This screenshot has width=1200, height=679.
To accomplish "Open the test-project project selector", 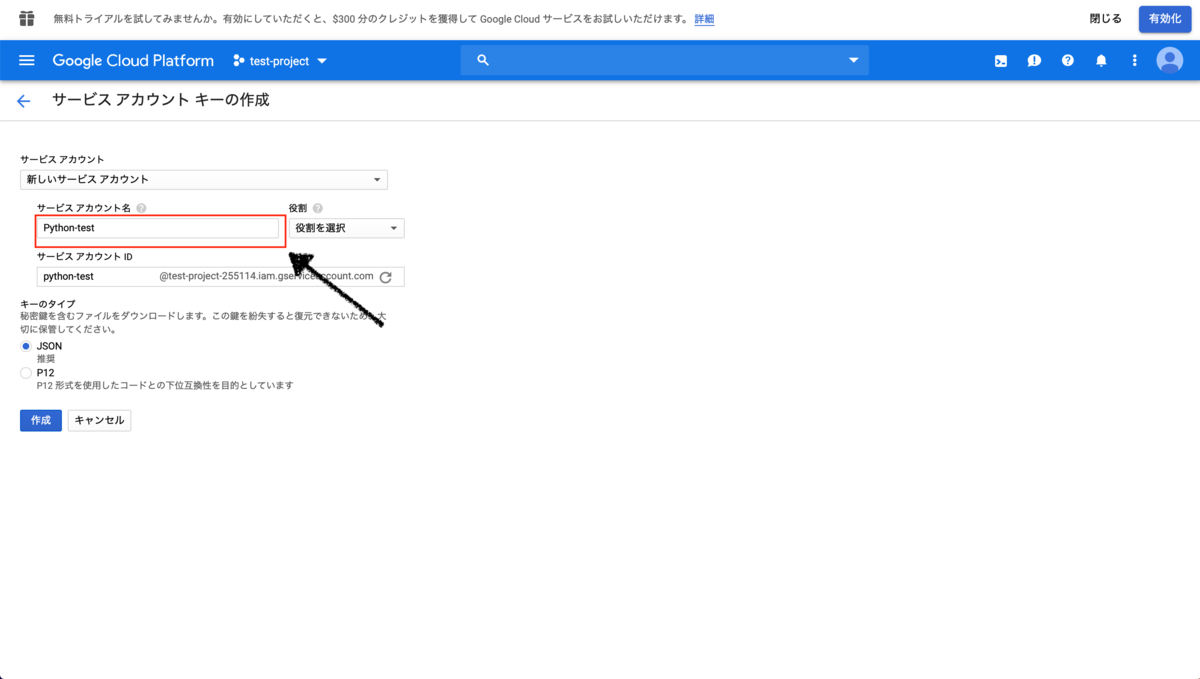I will (280, 61).
